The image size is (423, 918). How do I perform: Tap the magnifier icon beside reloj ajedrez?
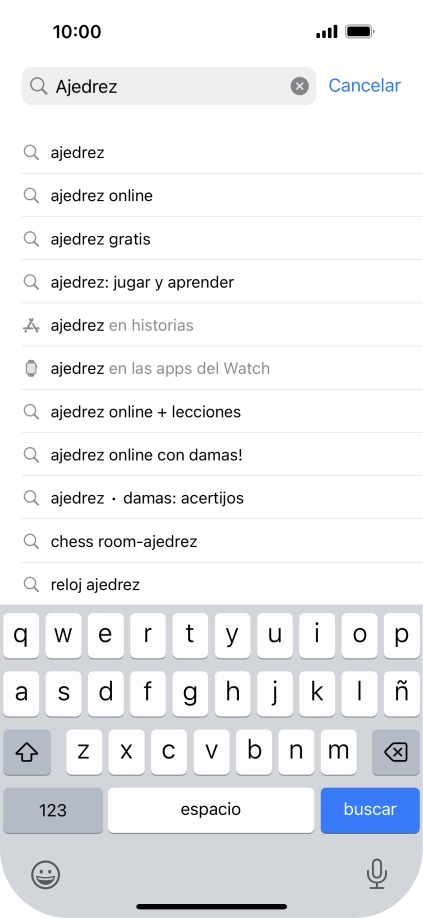31,584
